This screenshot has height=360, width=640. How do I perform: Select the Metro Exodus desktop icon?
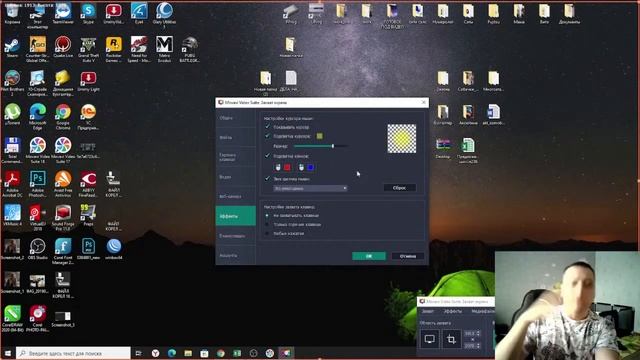[164, 49]
